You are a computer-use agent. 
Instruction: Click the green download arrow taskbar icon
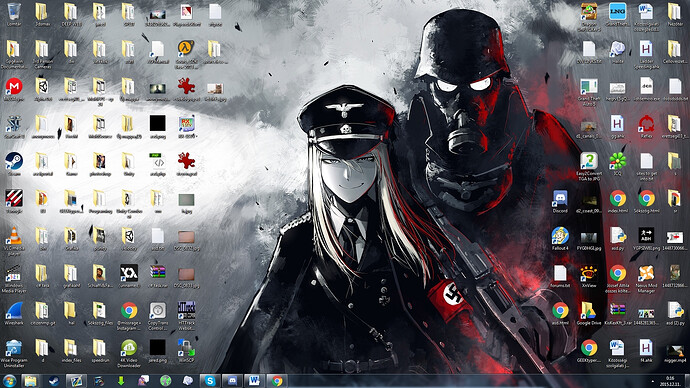click(121, 381)
